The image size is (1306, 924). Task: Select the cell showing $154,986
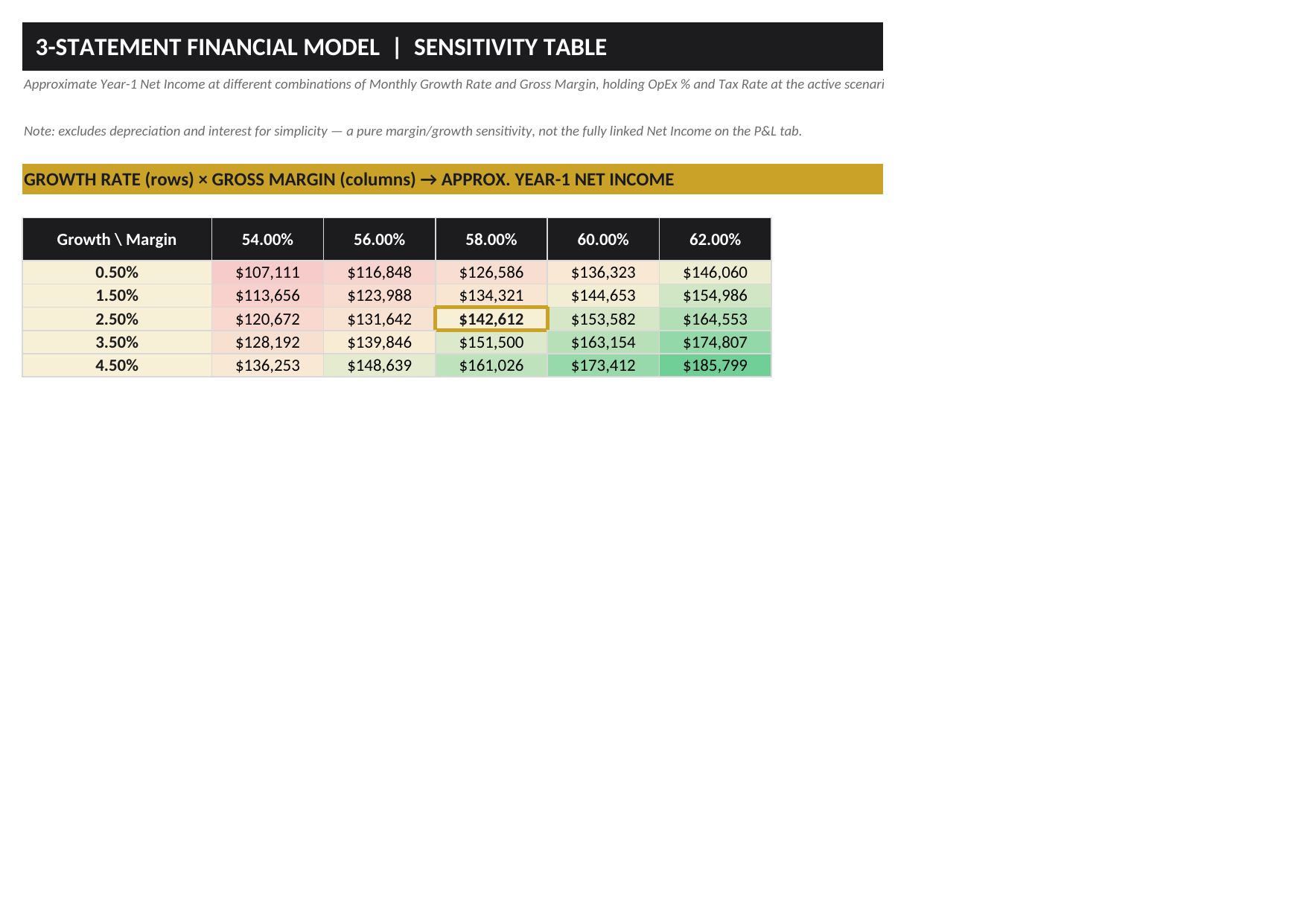715,296
